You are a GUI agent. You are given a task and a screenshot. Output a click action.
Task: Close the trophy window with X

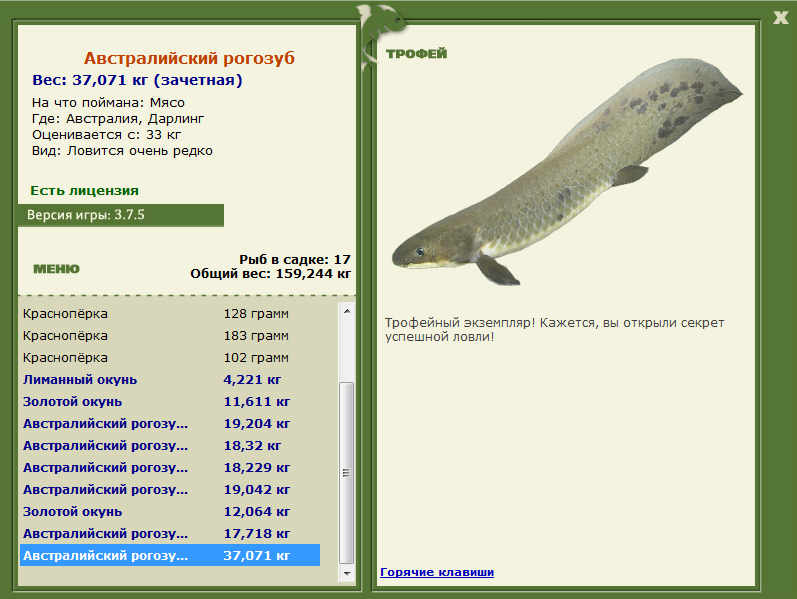coord(781,18)
